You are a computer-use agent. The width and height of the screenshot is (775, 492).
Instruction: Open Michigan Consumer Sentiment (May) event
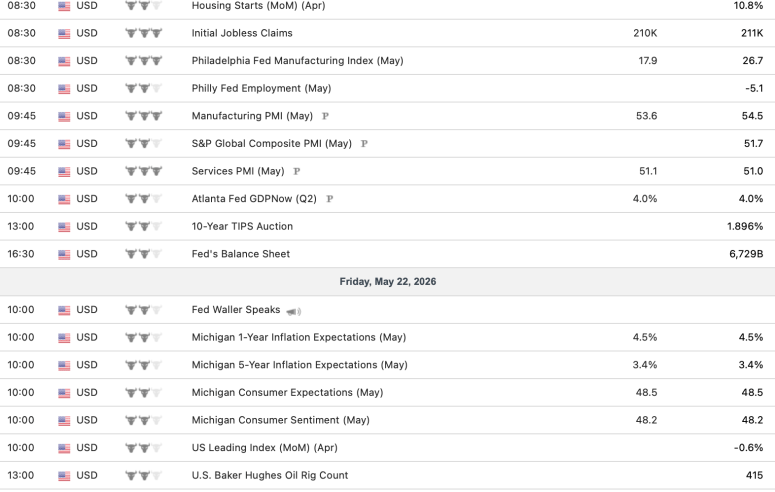281,420
